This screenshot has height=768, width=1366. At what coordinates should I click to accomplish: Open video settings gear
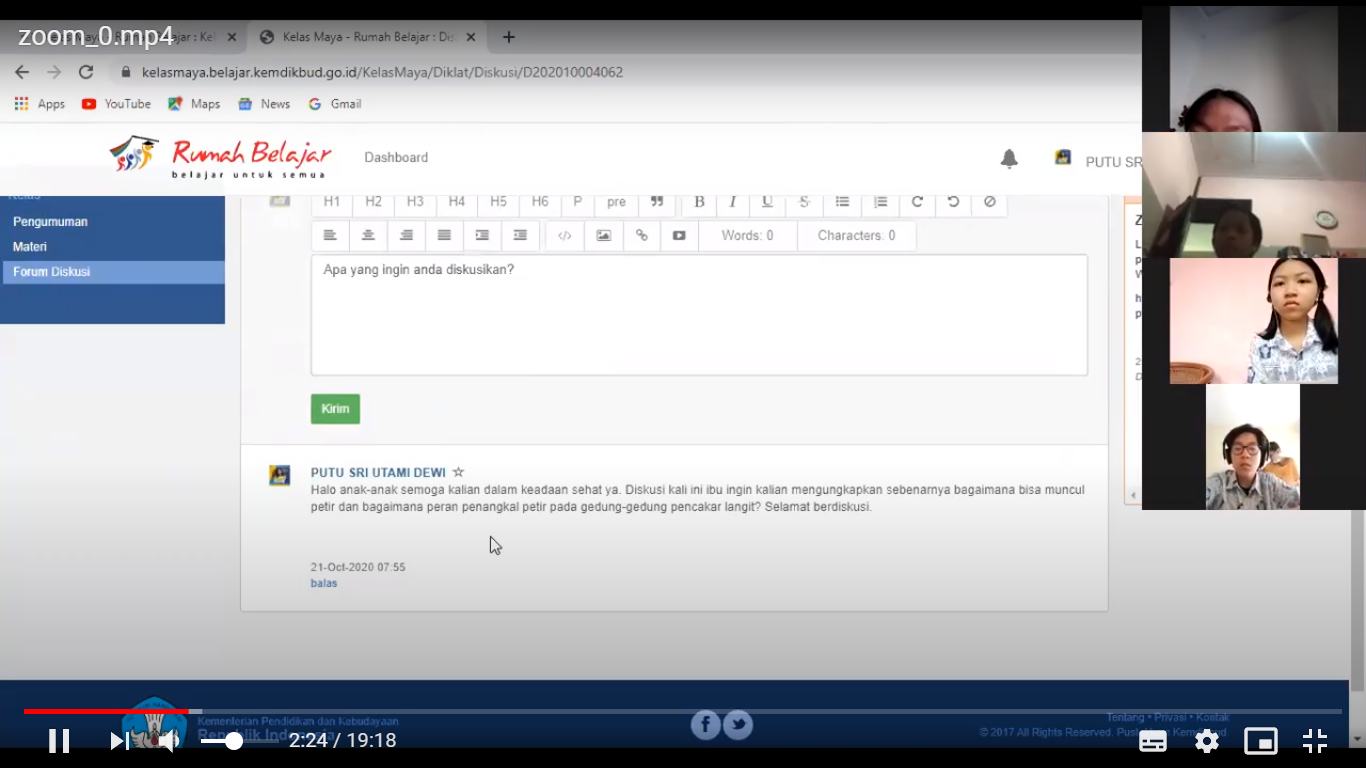pos(1207,741)
